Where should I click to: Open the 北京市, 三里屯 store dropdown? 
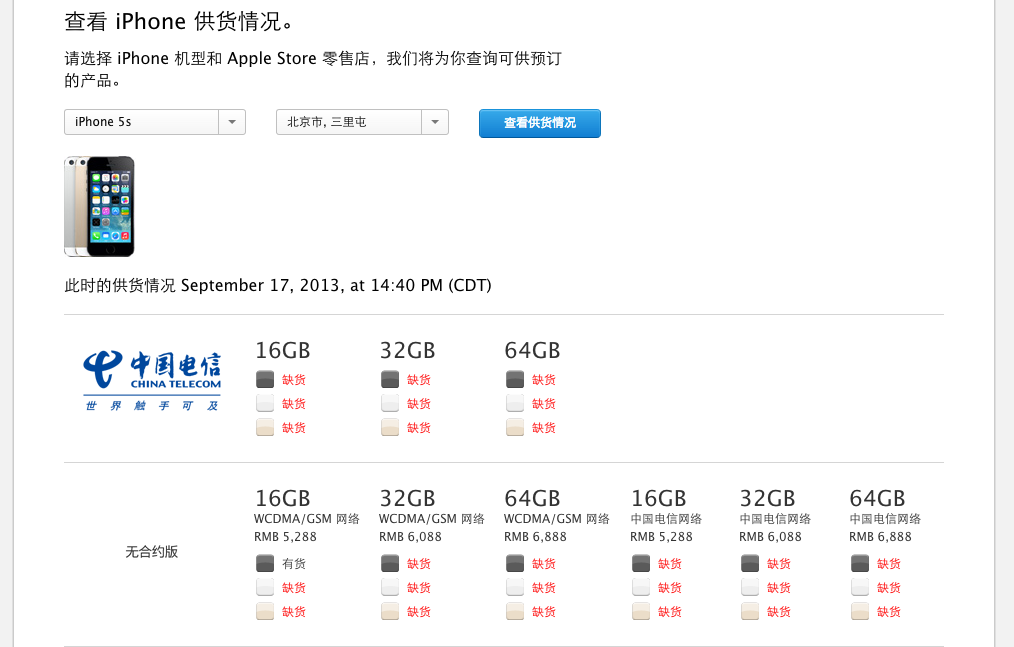click(x=362, y=122)
